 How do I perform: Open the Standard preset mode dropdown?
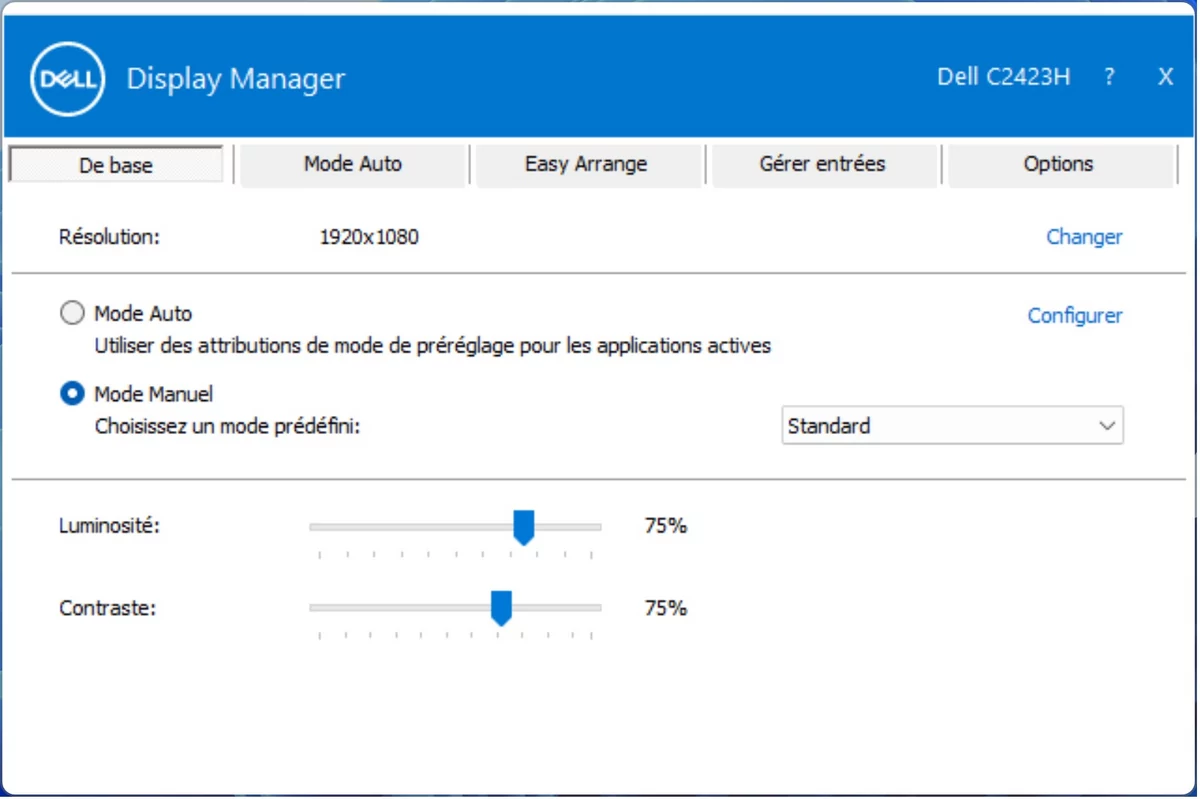(952, 425)
